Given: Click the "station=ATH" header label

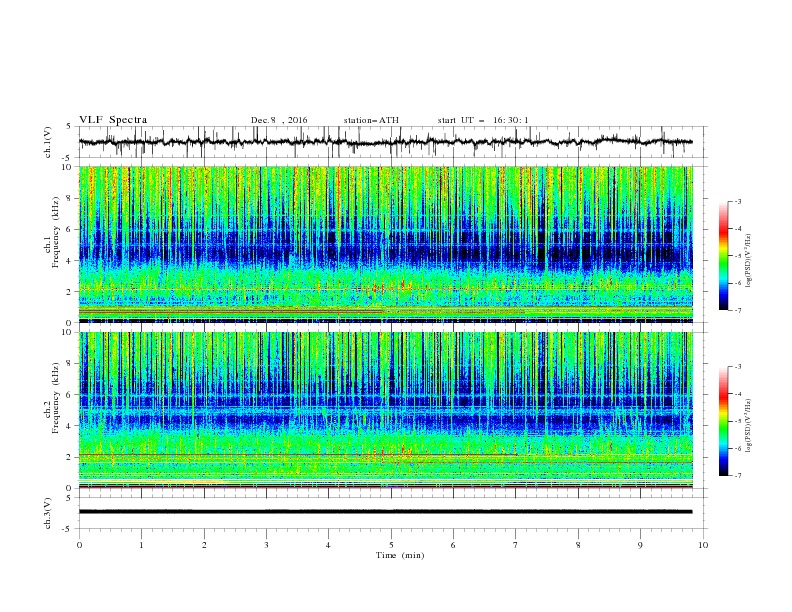Looking at the screenshot, I should click(x=371, y=120).
